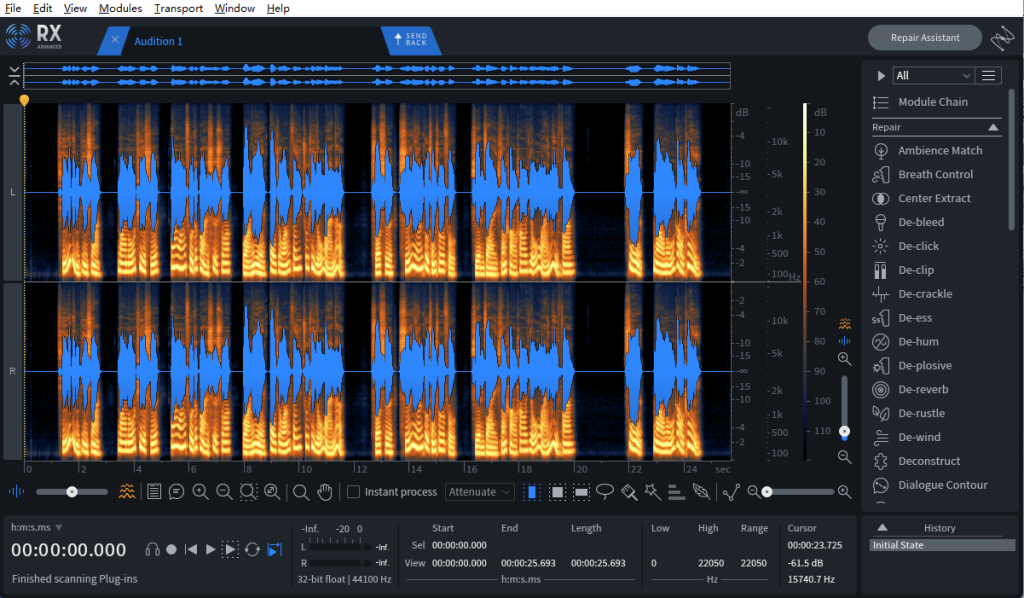The width and height of the screenshot is (1024, 598).
Task: Click the Send Back button
Action: [x=411, y=40]
